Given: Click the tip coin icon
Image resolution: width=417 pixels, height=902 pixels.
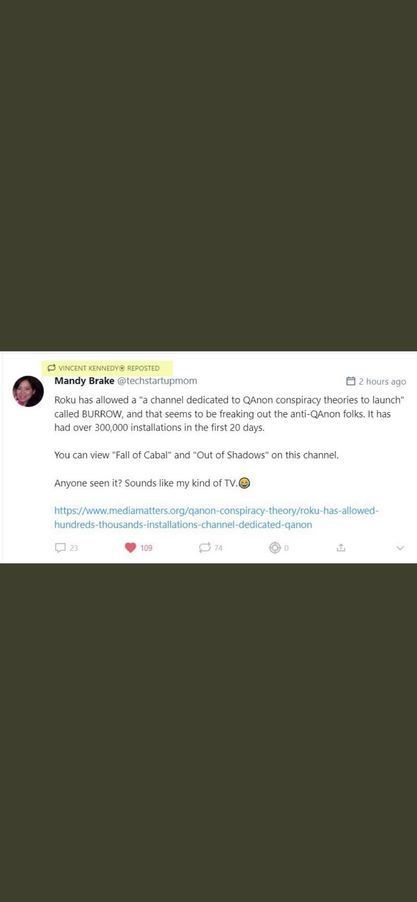Looking at the screenshot, I should pos(275,548).
